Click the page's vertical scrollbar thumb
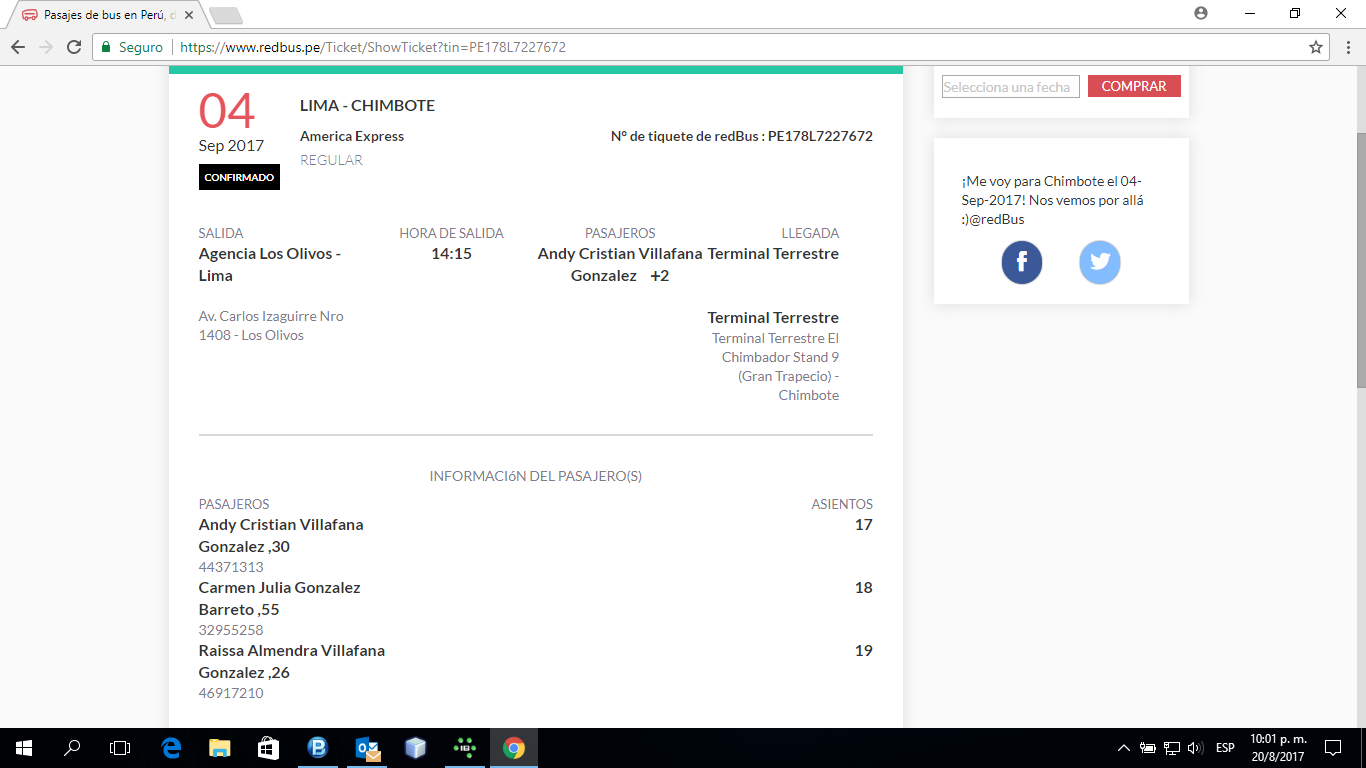Screen dimensions: 1366x768 [1360, 260]
